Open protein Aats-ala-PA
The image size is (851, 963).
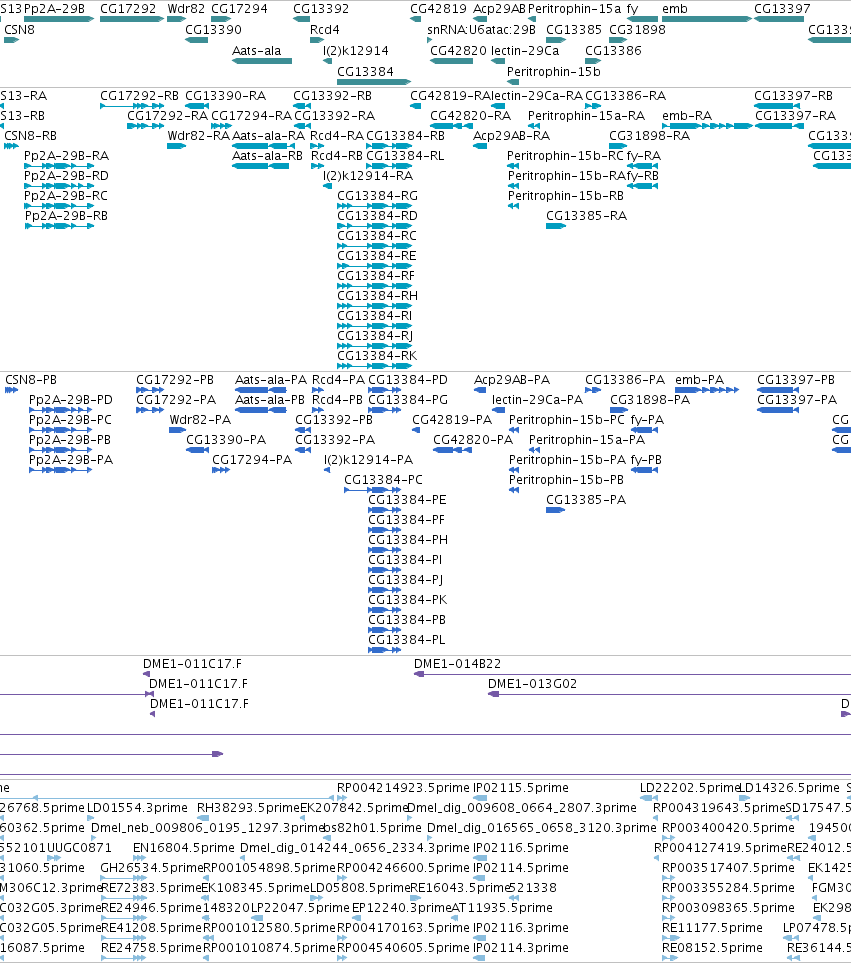[x=270, y=380]
